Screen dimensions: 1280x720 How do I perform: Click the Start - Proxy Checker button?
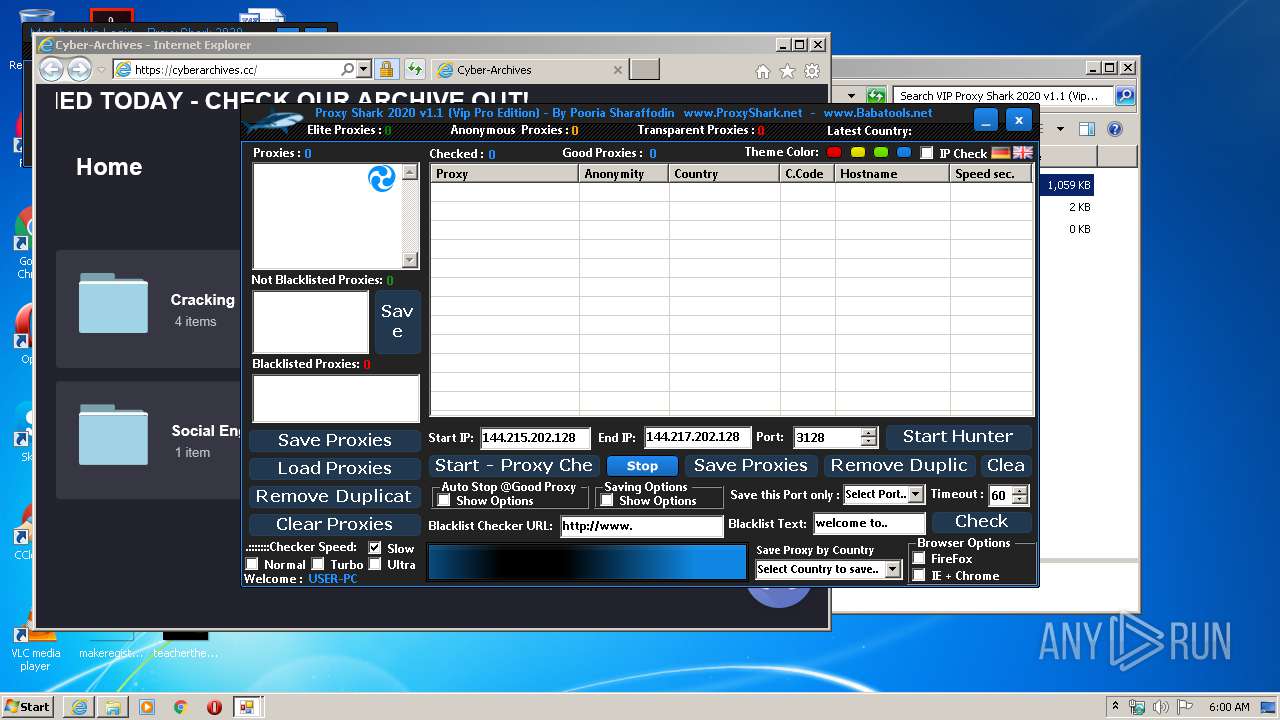514,465
